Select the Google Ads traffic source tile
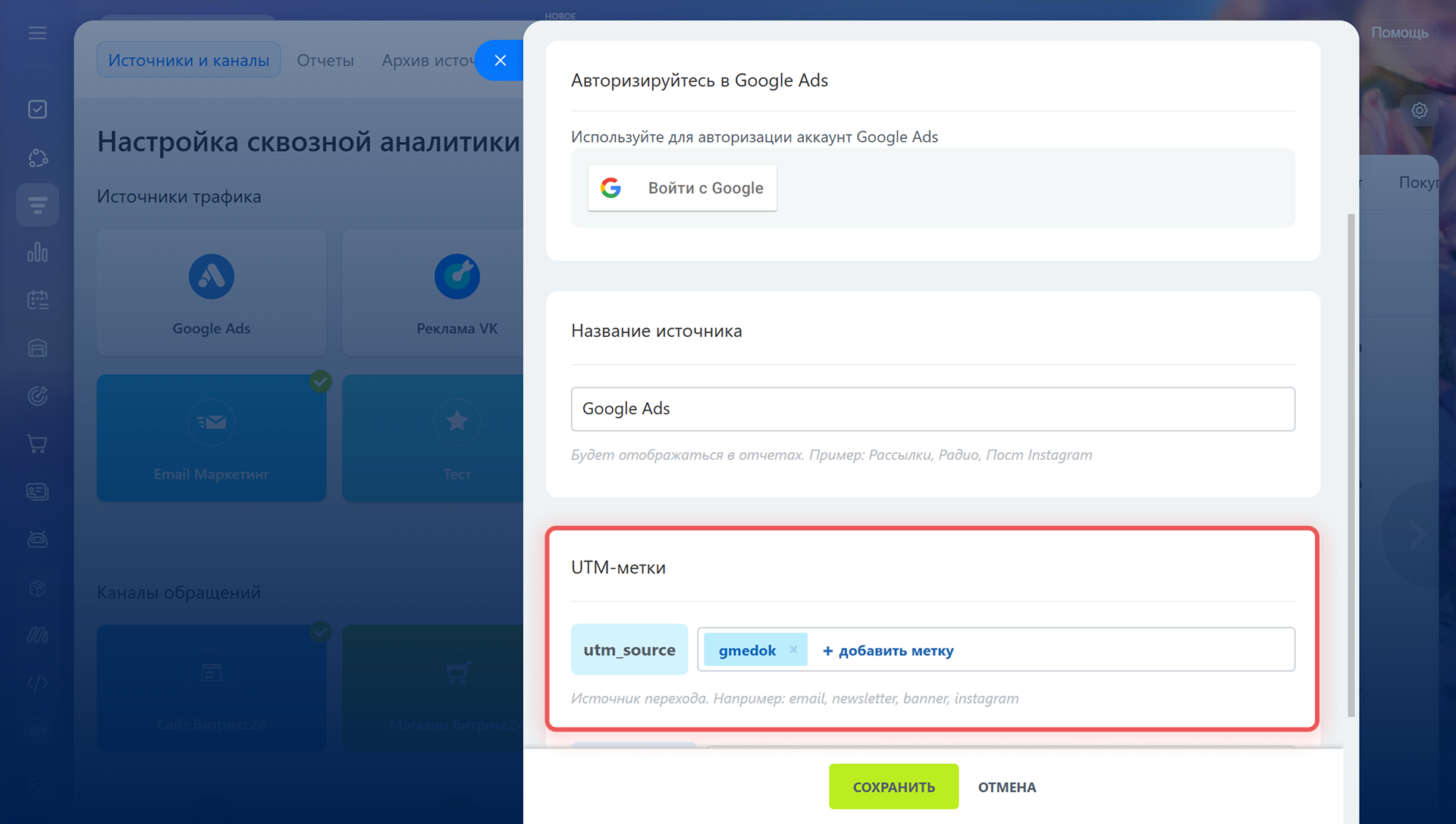1456x824 pixels. pyautogui.click(x=212, y=292)
